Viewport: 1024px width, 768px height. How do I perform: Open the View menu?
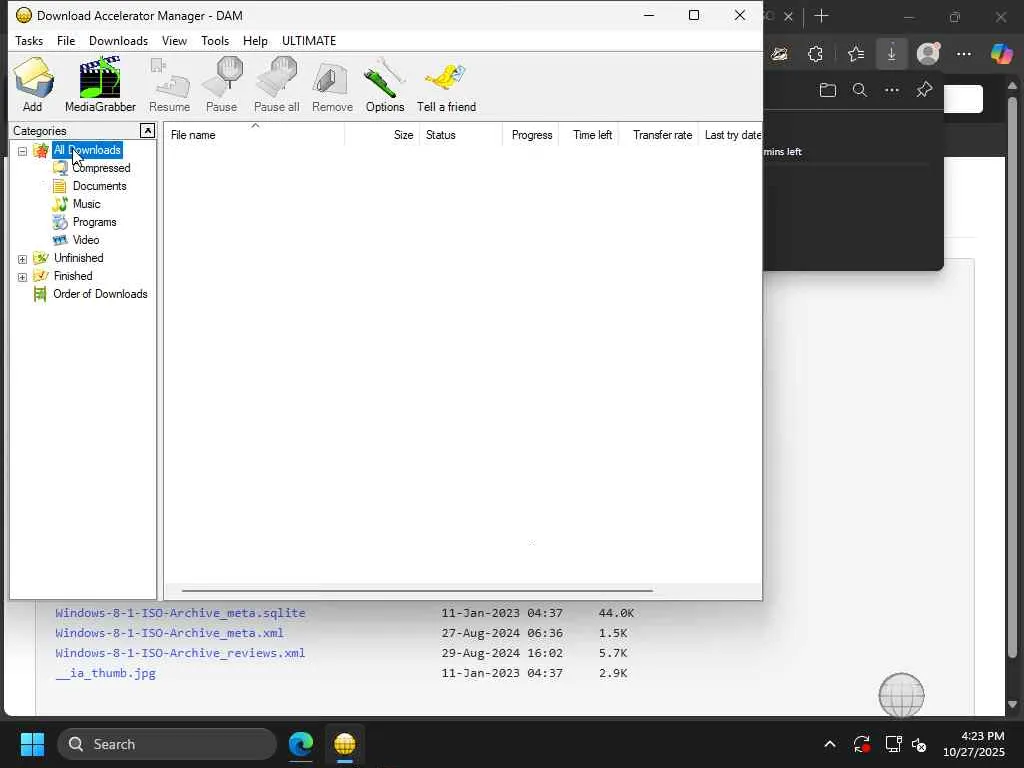point(174,40)
